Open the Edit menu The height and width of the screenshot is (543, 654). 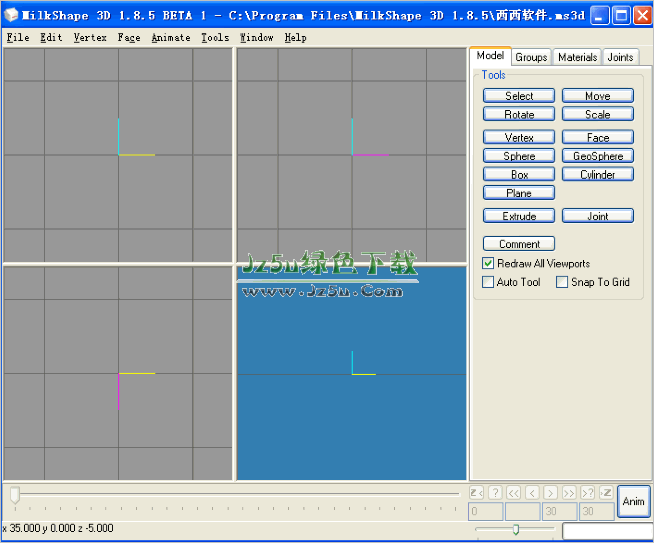pyautogui.click(x=51, y=38)
